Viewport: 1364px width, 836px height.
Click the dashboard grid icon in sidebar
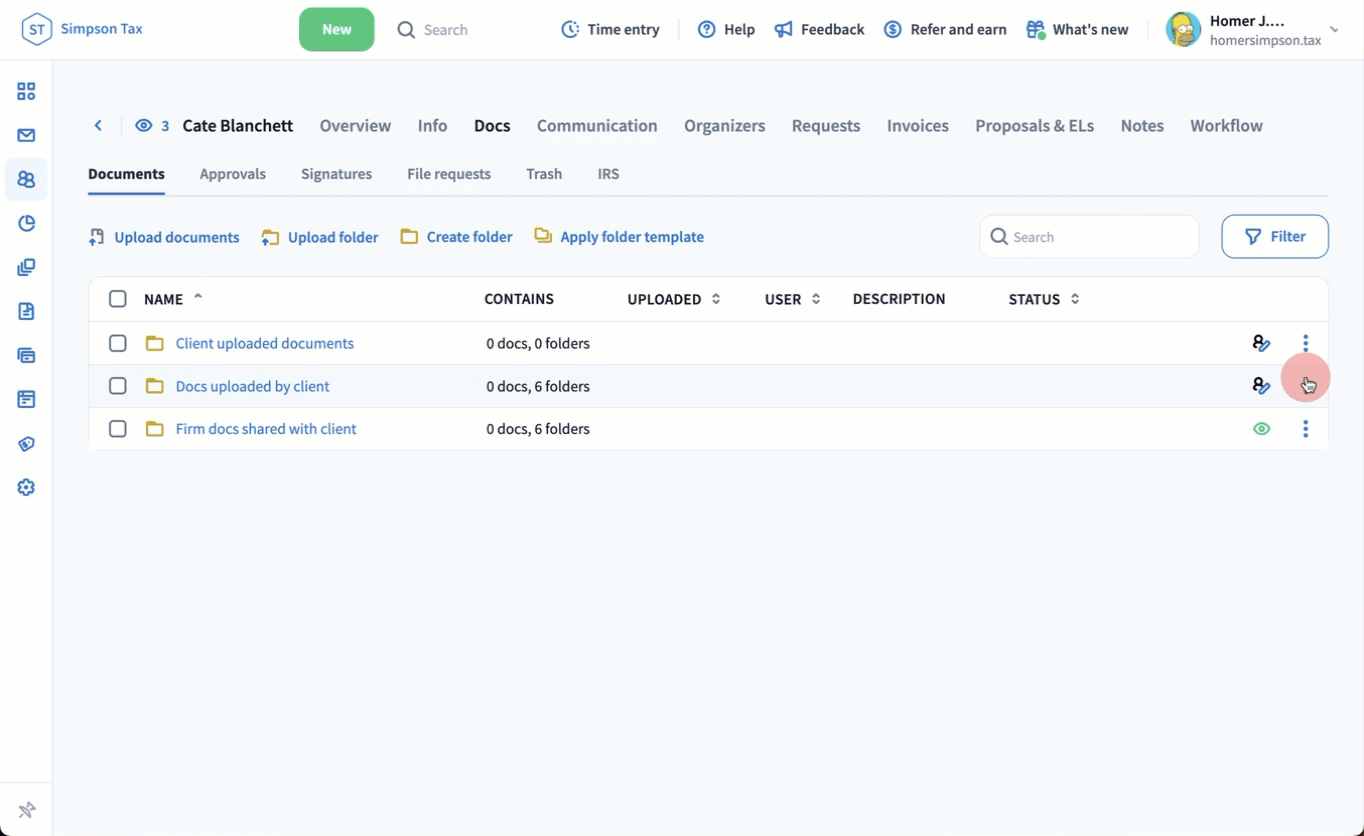(26, 92)
